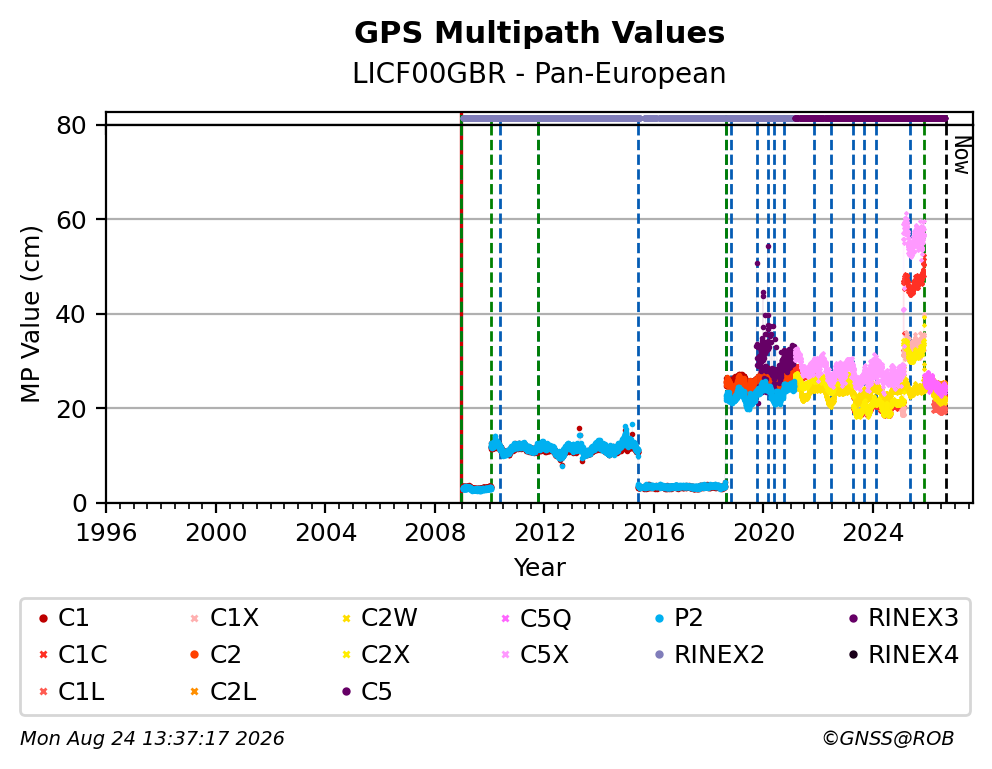Select the C5Q legend entry
The image size is (992, 769).
click(535, 618)
